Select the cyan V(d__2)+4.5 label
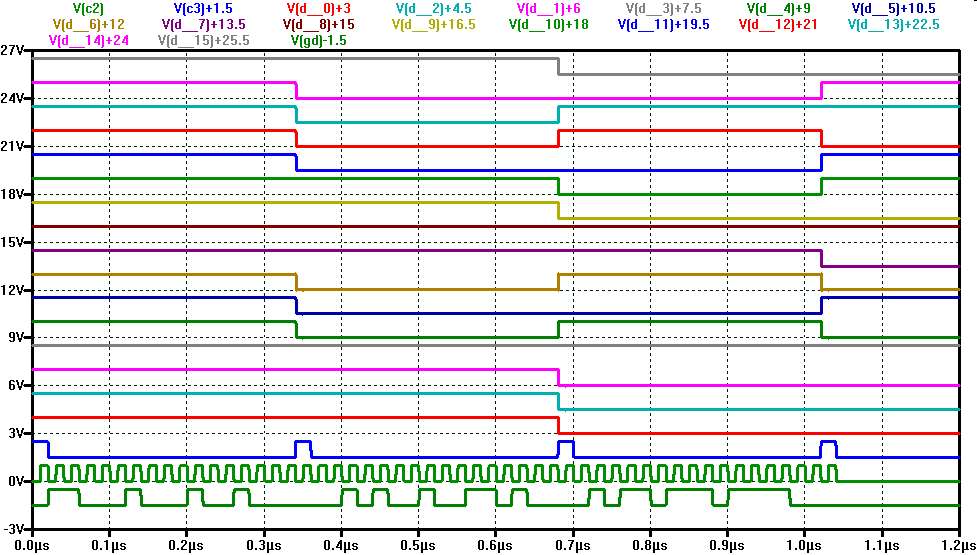The height and width of the screenshot is (555, 977). point(430,8)
